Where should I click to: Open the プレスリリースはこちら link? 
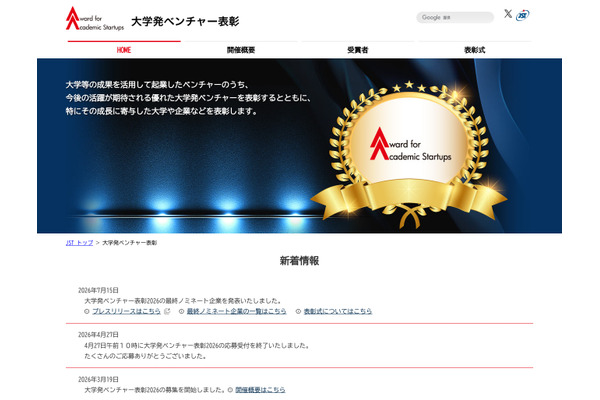click(x=126, y=311)
